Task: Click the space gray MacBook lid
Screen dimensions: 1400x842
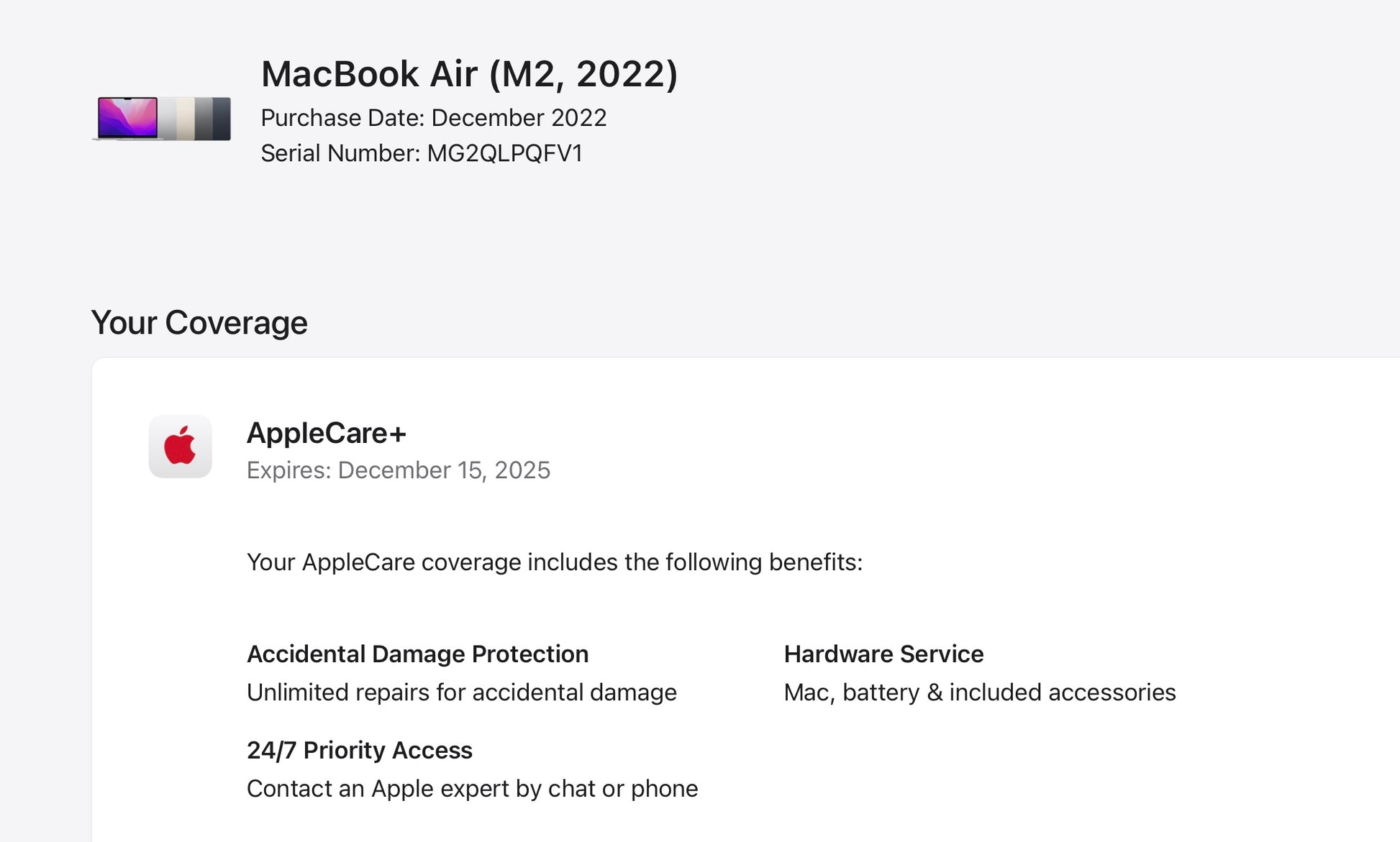Action: pyautogui.click(x=204, y=119)
